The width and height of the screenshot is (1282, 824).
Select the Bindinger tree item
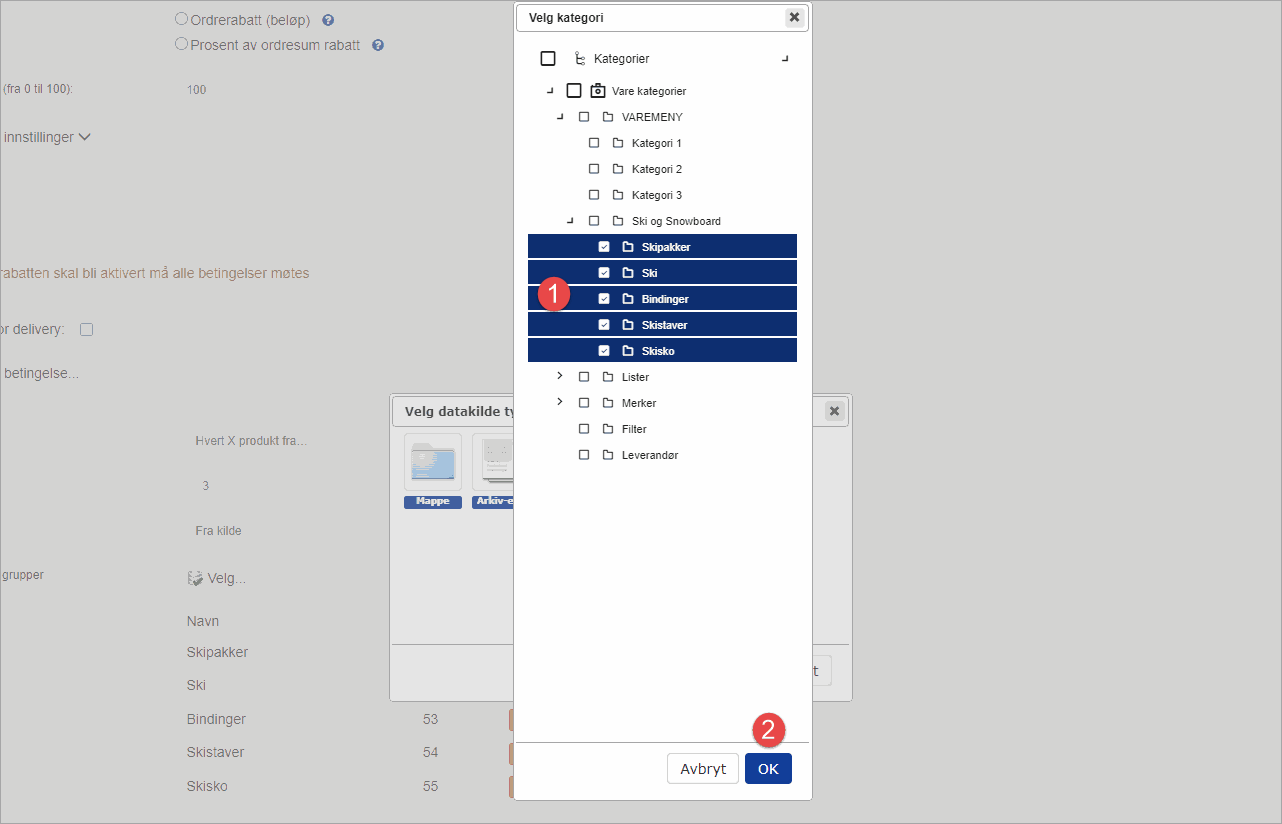[x=665, y=299]
